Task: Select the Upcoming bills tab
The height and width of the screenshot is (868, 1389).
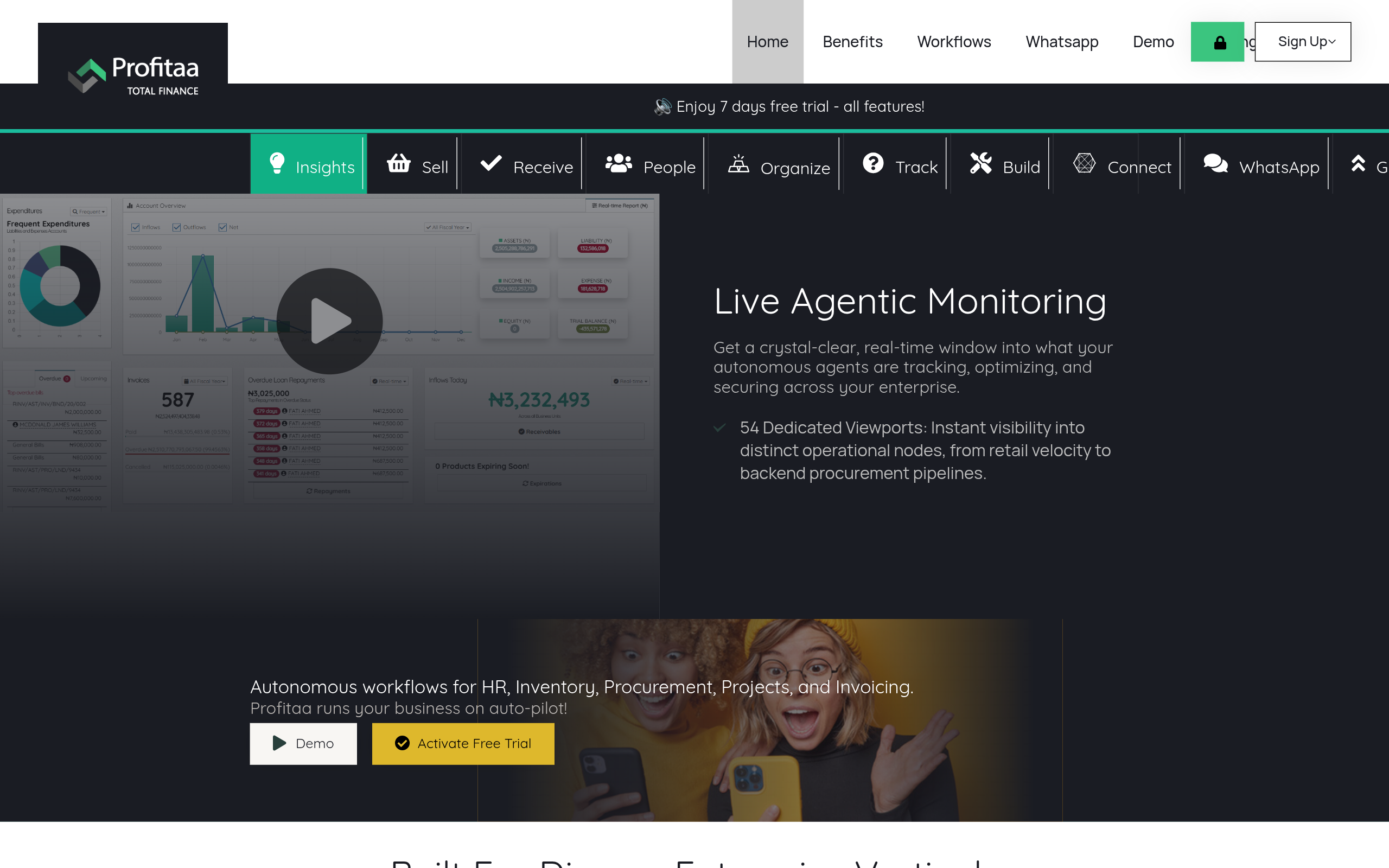Action: click(93, 379)
